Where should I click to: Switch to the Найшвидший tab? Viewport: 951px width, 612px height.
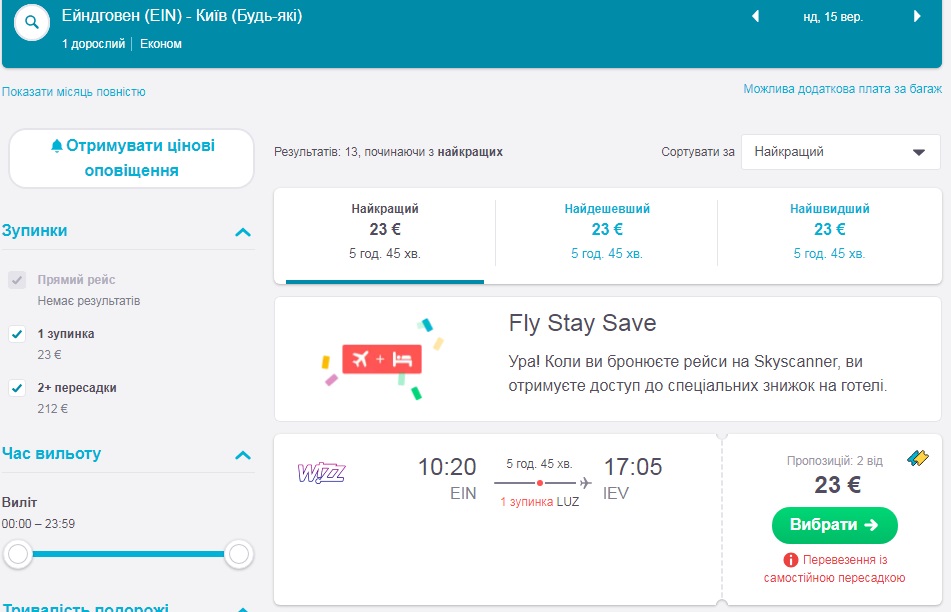pyautogui.click(x=829, y=231)
